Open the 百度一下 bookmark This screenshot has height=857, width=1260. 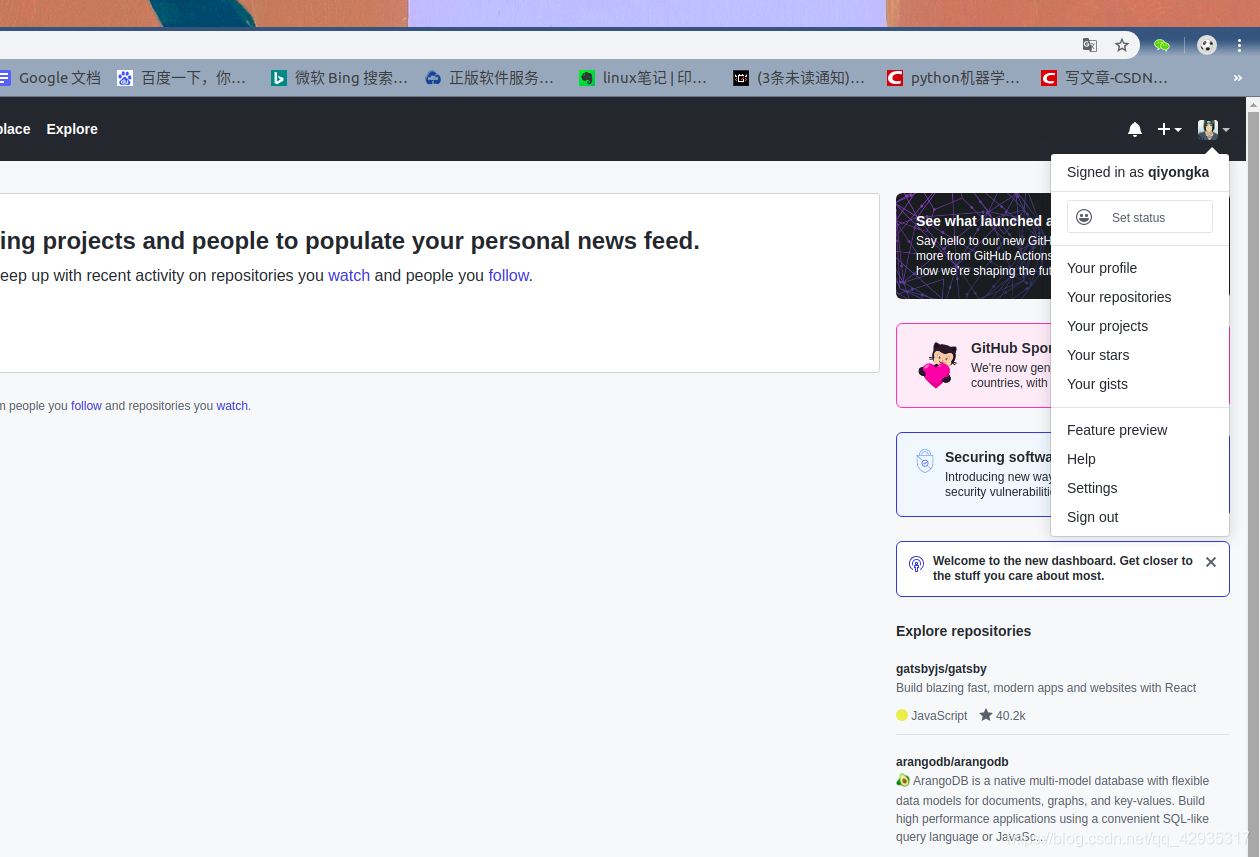point(181,77)
